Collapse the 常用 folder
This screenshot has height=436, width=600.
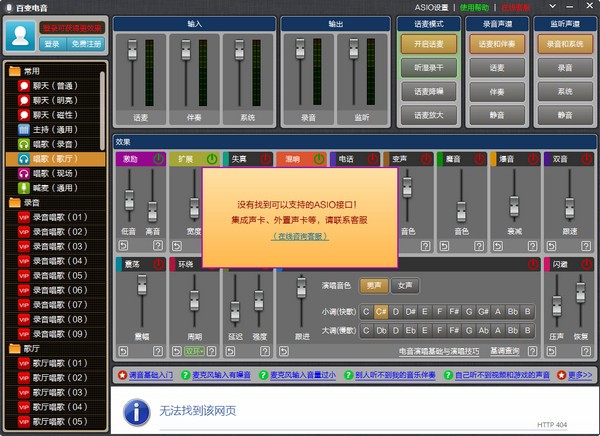14,72
